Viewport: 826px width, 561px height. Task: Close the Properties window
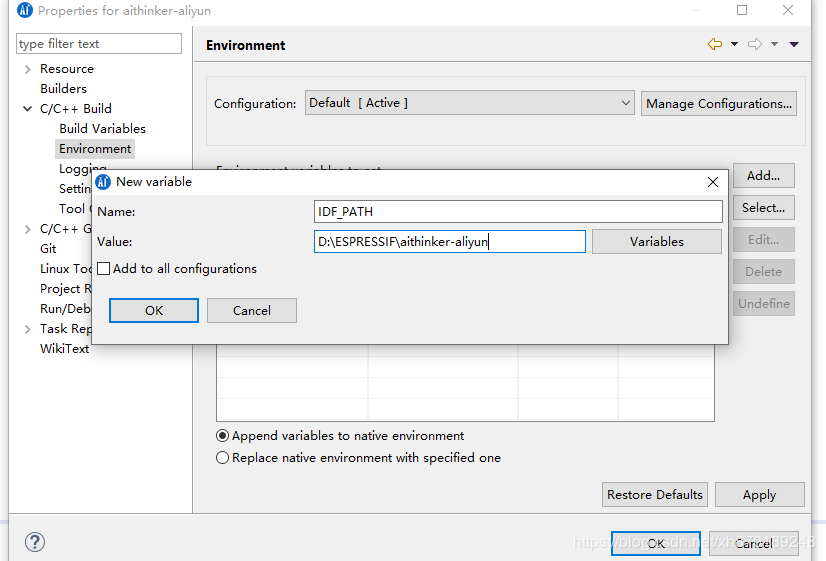pos(788,10)
